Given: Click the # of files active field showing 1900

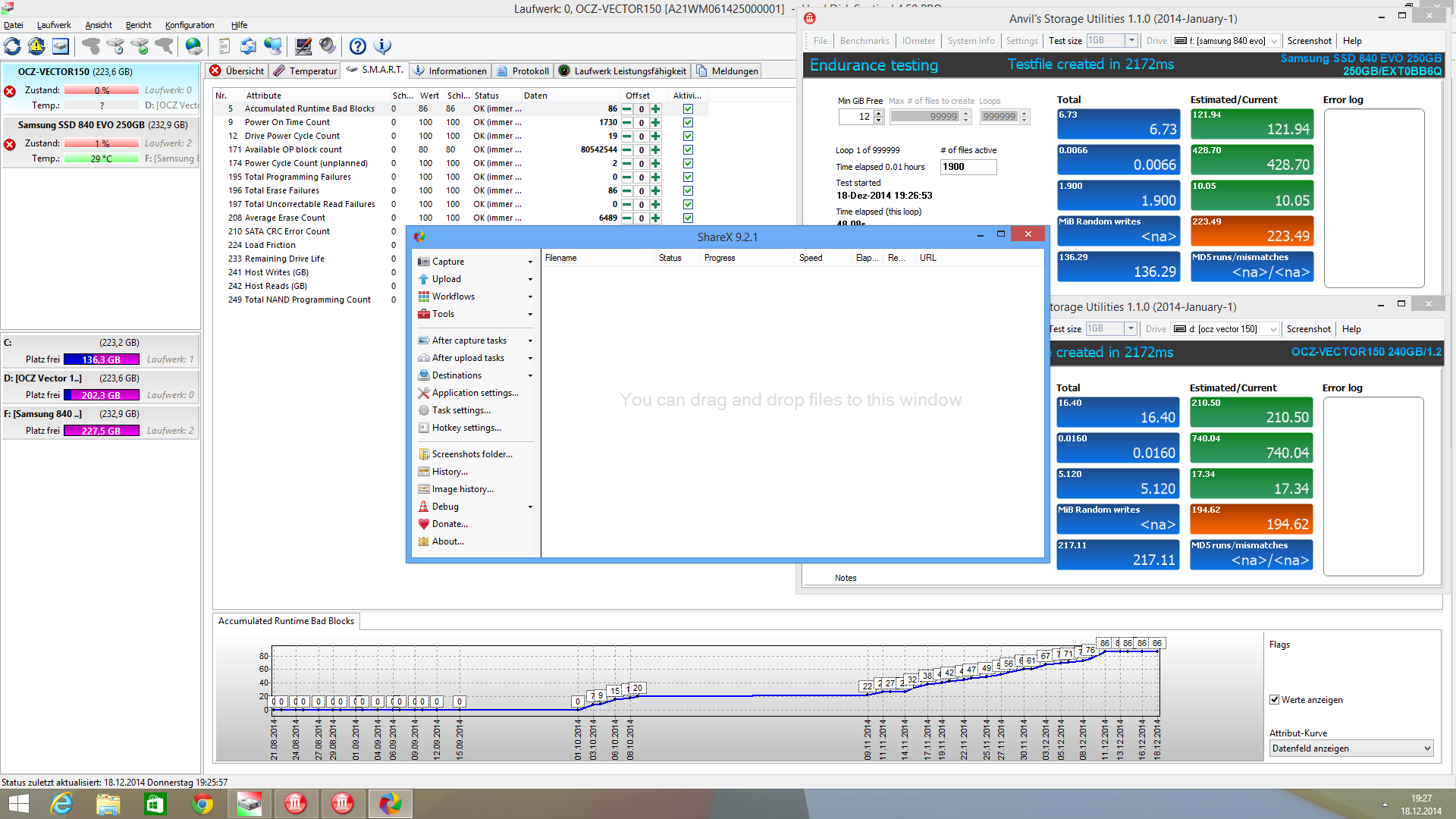Looking at the screenshot, I should click(x=968, y=167).
